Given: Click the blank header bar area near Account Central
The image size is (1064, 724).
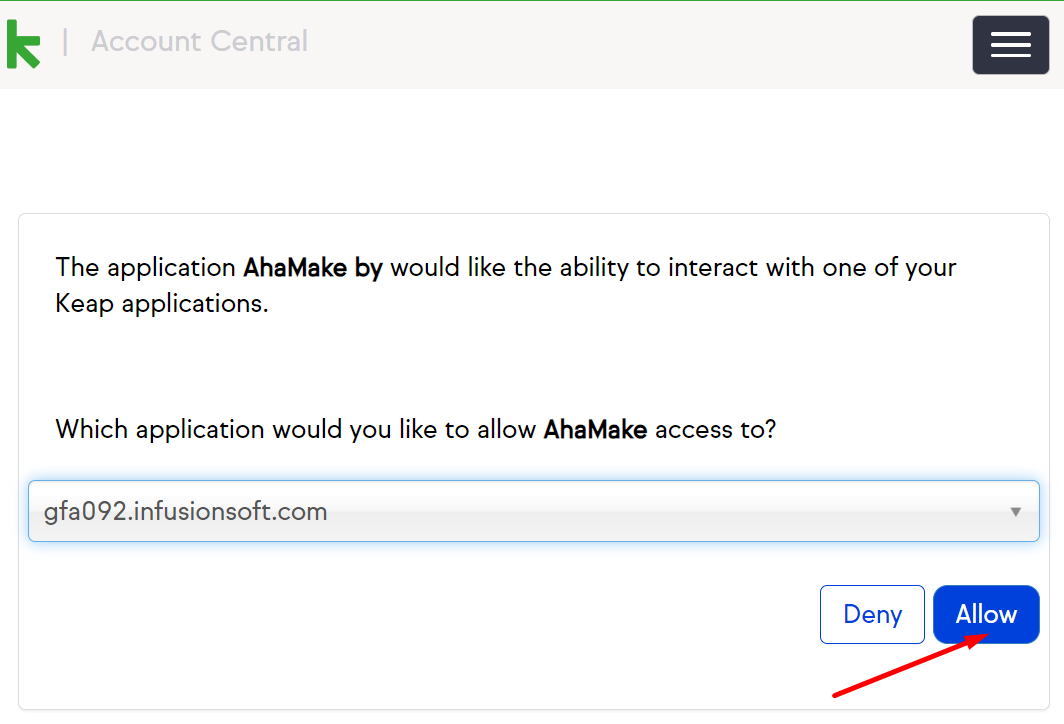Looking at the screenshot, I should (638, 45).
